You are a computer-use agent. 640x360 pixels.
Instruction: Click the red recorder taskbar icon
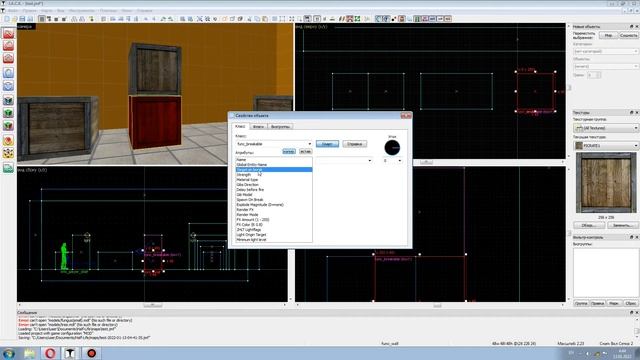[x=91, y=353]
